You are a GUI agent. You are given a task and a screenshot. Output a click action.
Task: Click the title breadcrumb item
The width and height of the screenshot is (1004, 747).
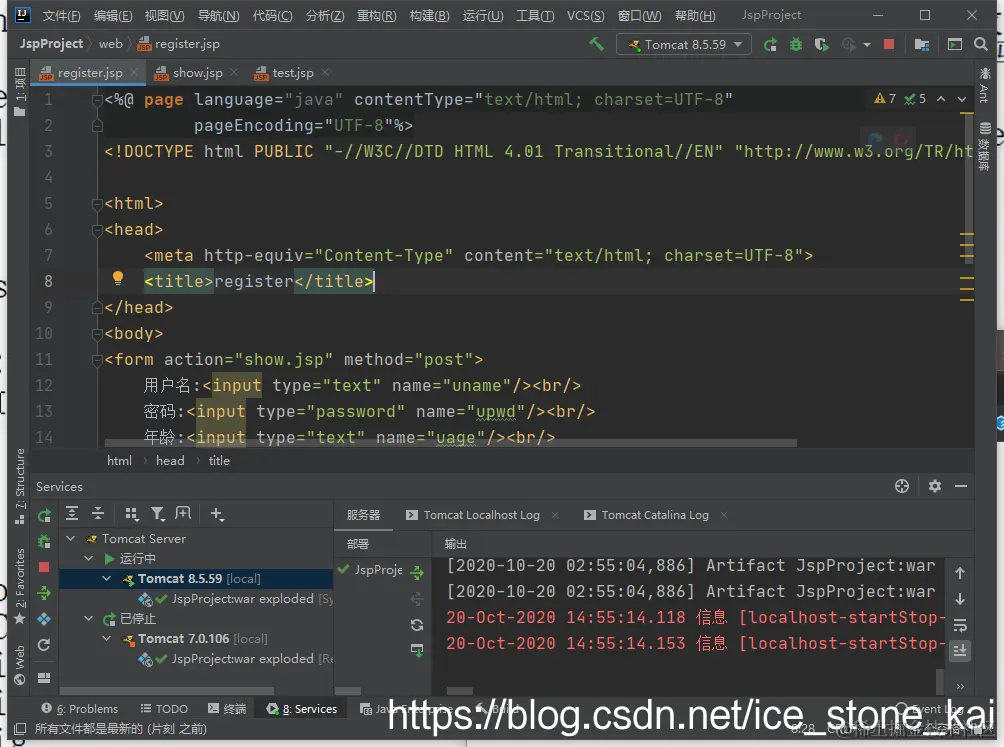(219, 461)
